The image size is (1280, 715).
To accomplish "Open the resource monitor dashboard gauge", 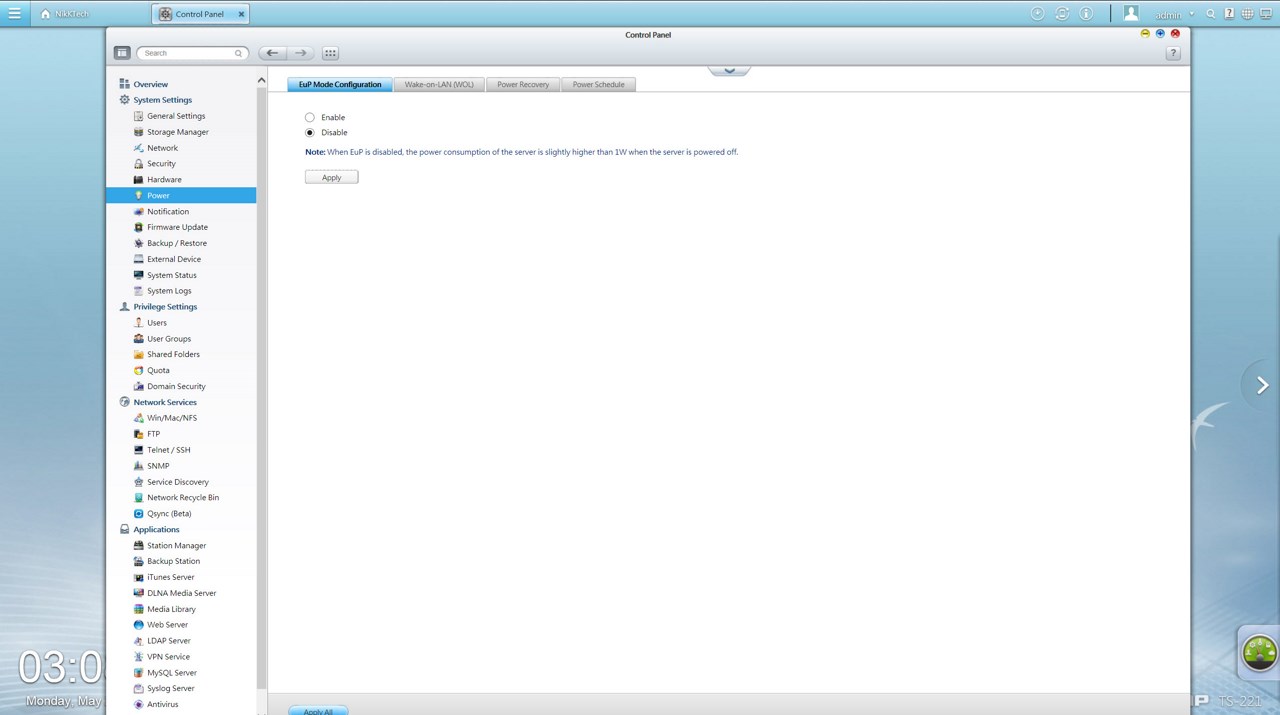I will point(1259,652).
